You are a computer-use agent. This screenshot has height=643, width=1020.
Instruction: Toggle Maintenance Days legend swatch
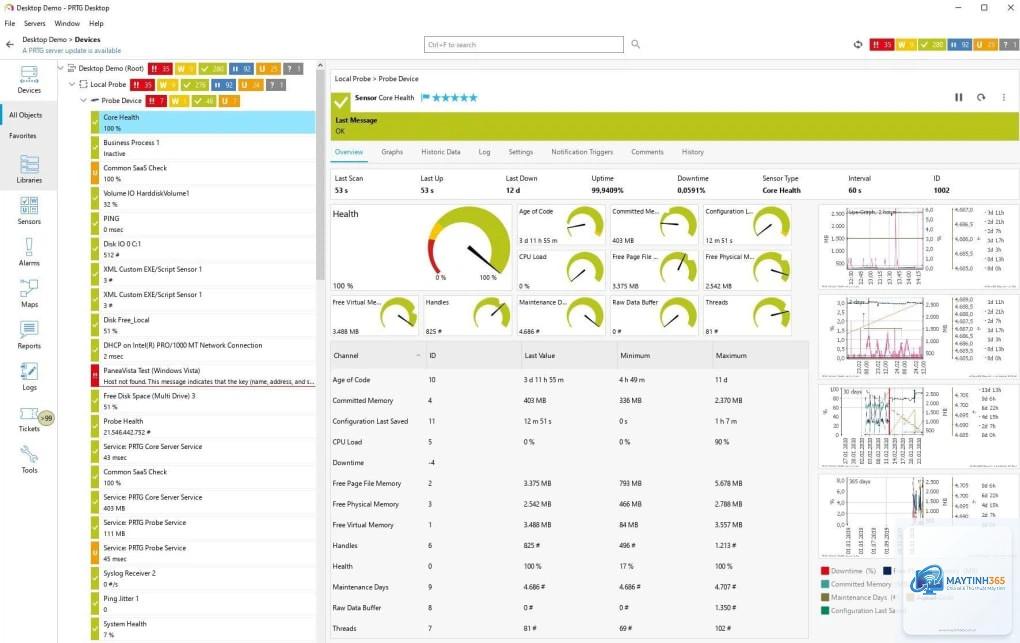825,597
